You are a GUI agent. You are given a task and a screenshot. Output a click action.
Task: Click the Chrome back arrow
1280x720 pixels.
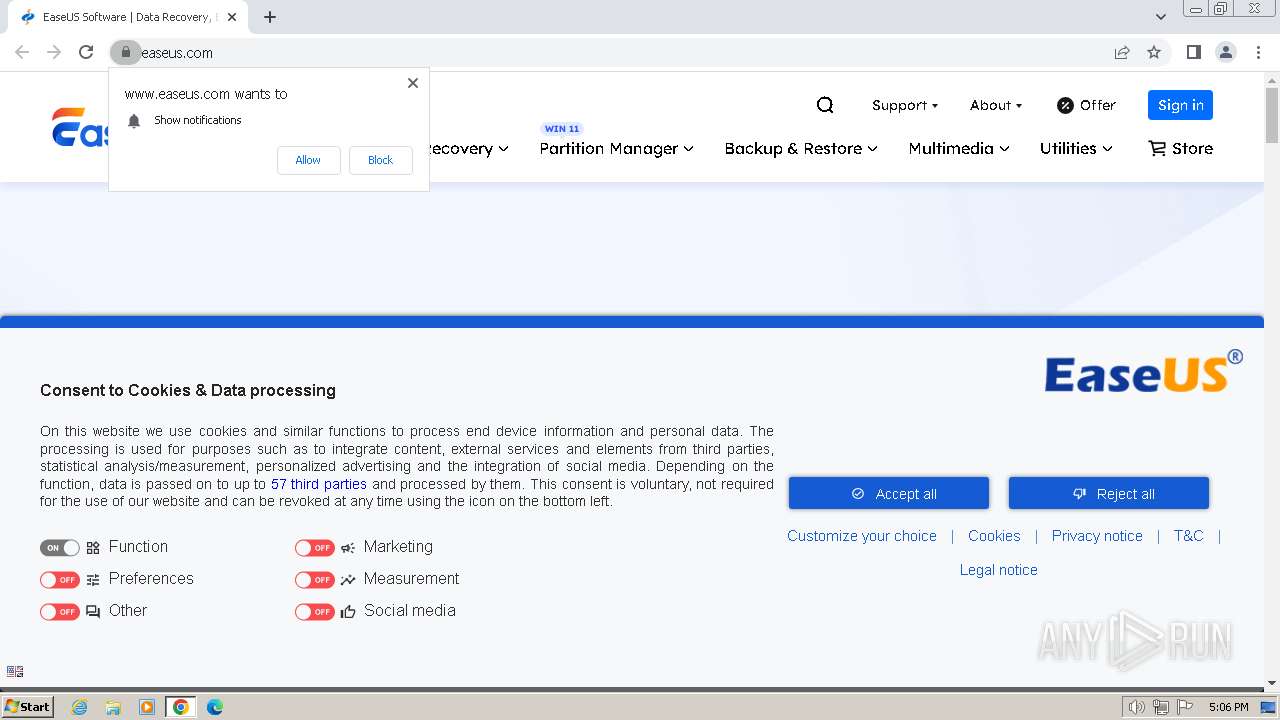(x=22, y=52)
